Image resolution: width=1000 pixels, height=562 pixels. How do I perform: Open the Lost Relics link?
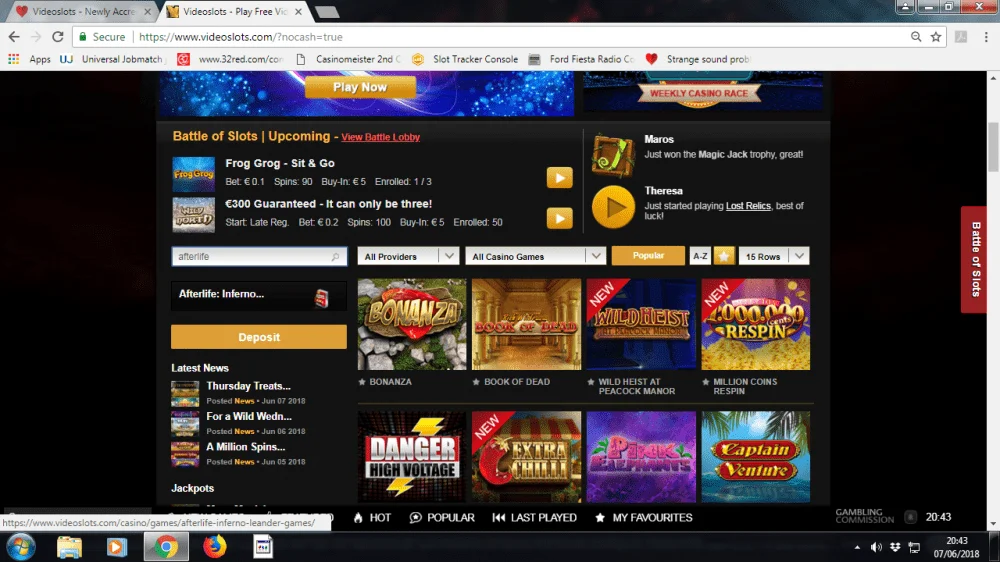748,206
